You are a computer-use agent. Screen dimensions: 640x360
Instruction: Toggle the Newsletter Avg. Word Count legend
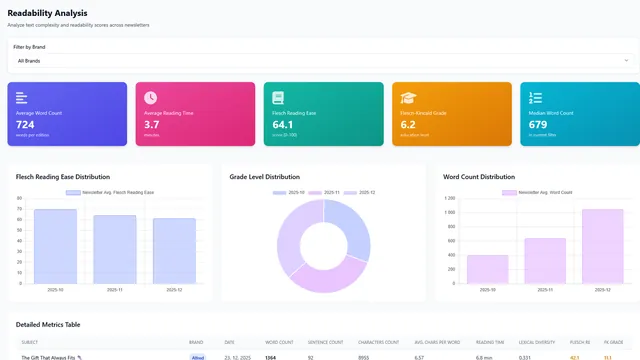pyautogui.click(x=537, y=192)
